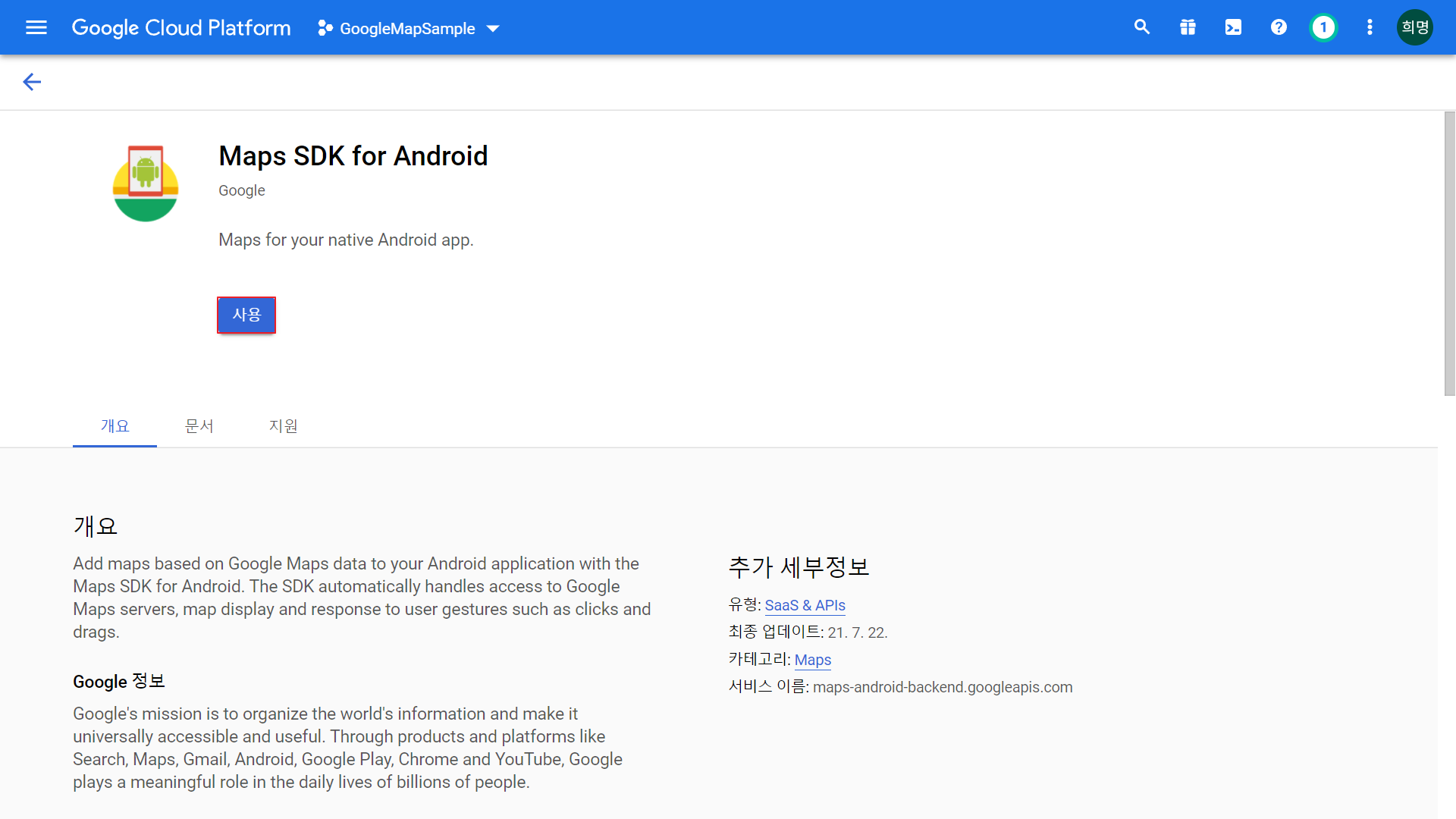Switch to the 지원 support tab
Image resolution: width=1456 pixels, height=819 pixels.
click(x=283, y=426)
